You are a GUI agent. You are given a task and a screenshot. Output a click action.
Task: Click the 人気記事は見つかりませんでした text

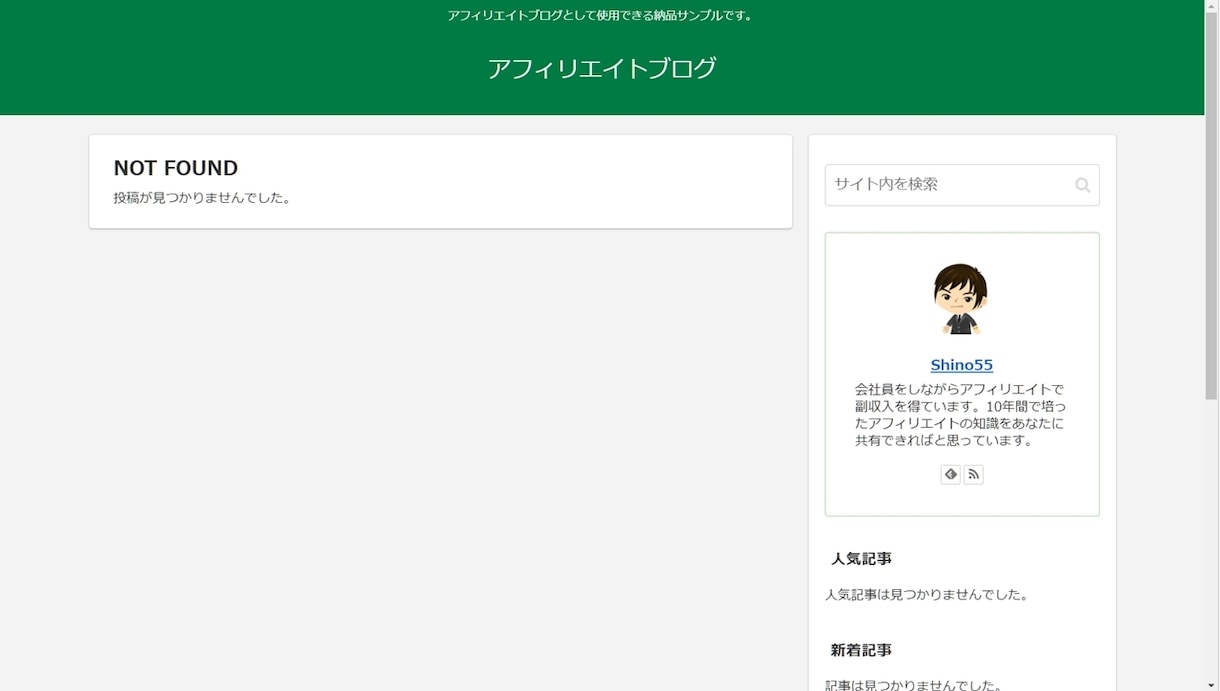point(927,595)
